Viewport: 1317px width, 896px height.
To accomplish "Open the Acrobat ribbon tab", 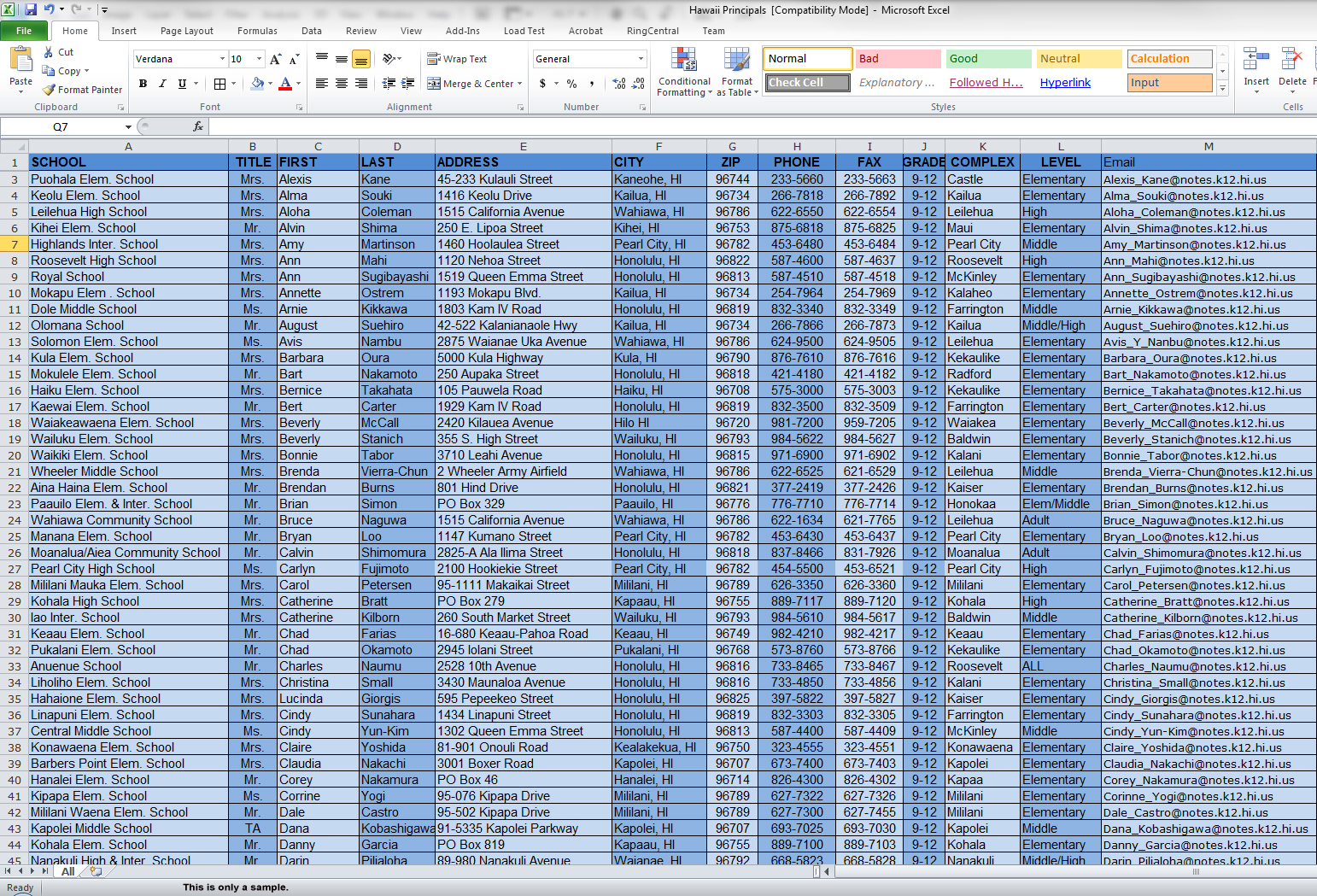I will click(586, 31).
